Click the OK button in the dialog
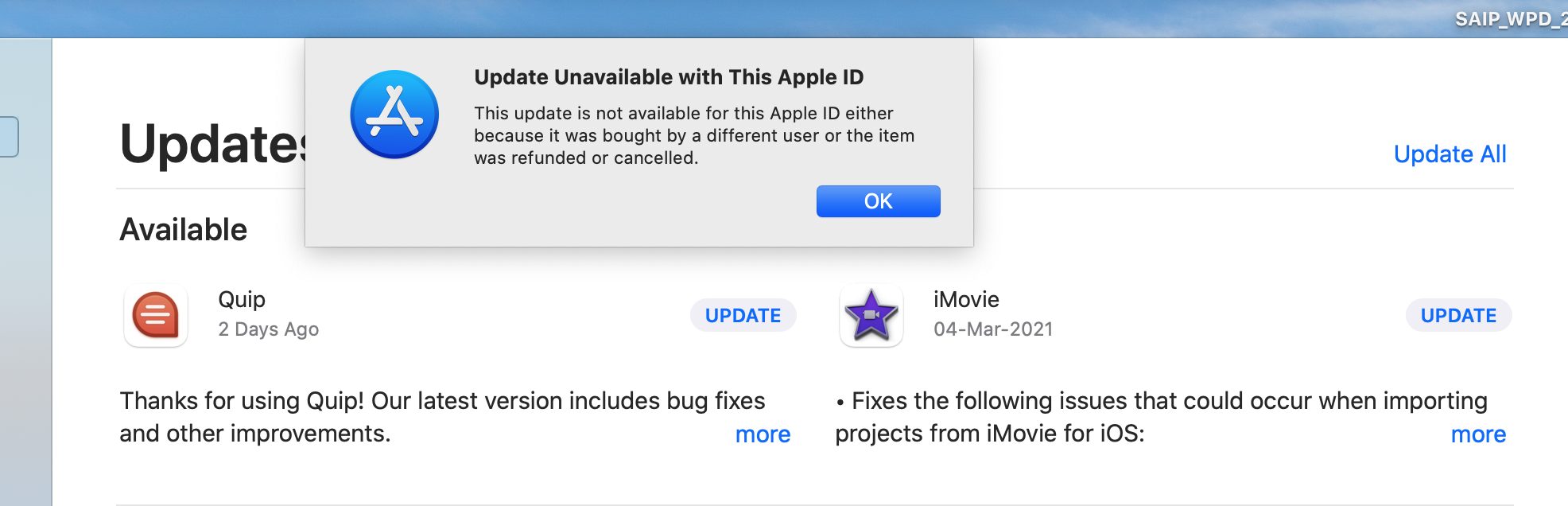Viewport: 1568px width, 506px height. [x=878, y=201]
